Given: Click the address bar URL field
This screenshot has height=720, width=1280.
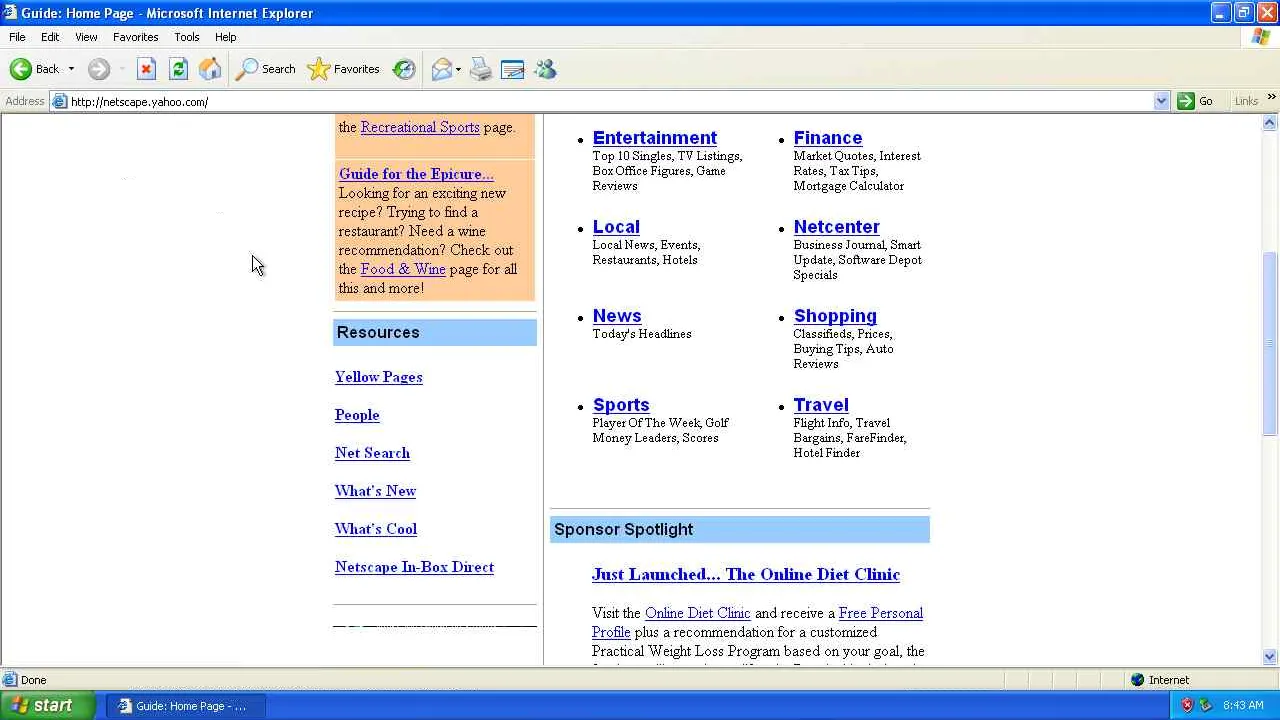Looking at the screenshot, I should (x=610, y=101).
